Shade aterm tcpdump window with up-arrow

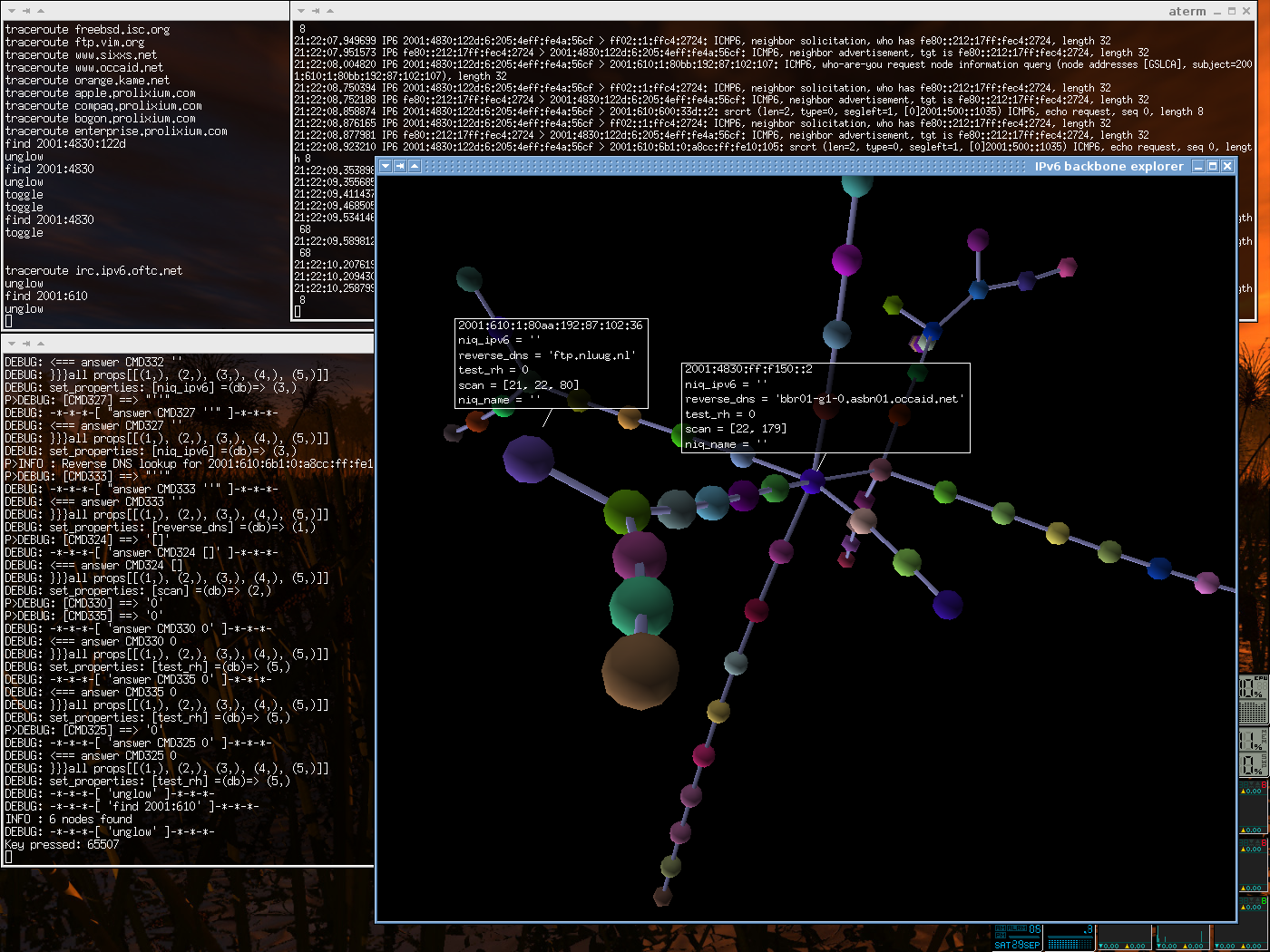[330, 11]
